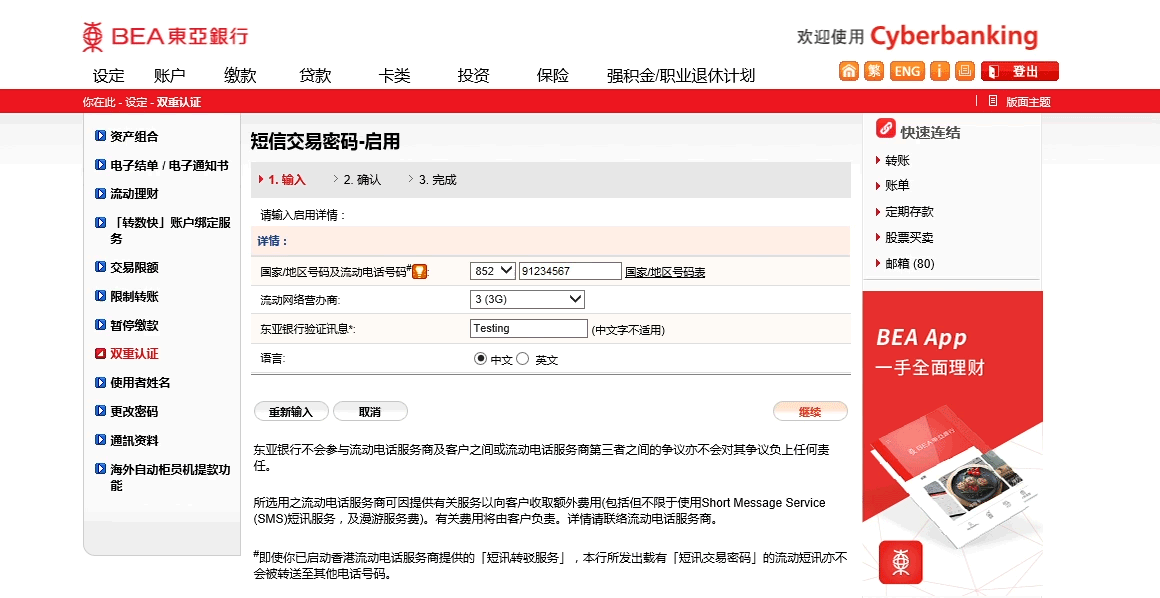Click the BEA App 一手全面理财 banner

[952, 444]
